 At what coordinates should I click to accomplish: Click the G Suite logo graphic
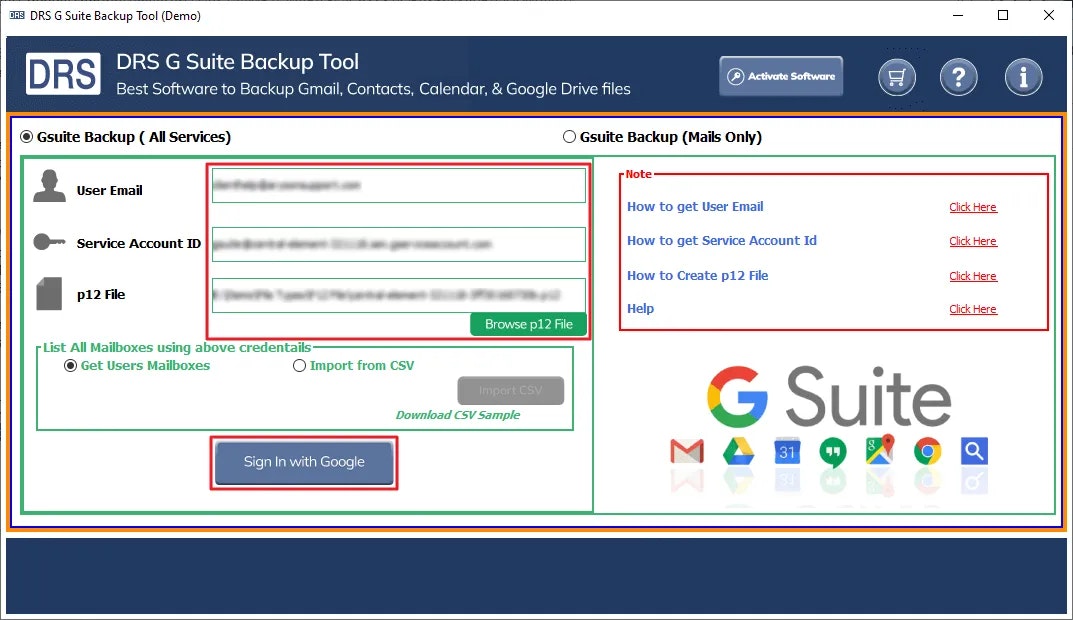(829, 396)
